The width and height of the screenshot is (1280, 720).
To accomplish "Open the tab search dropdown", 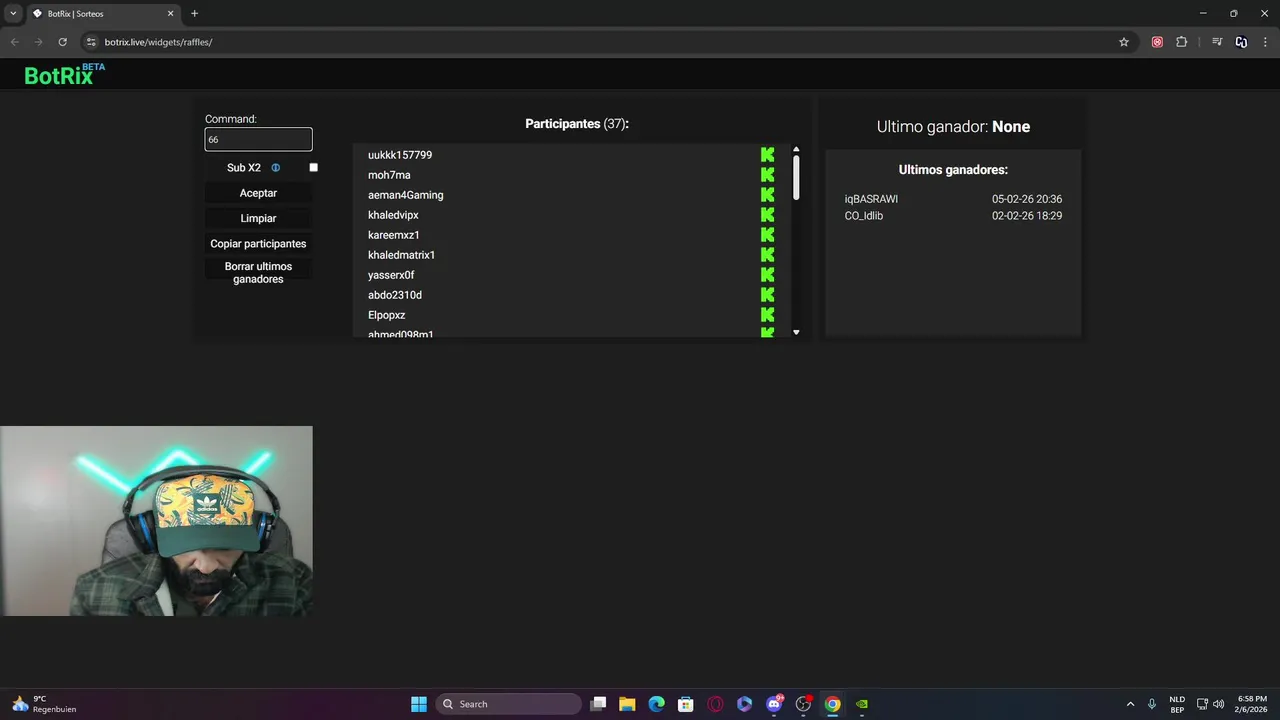I will click(13, 13).
